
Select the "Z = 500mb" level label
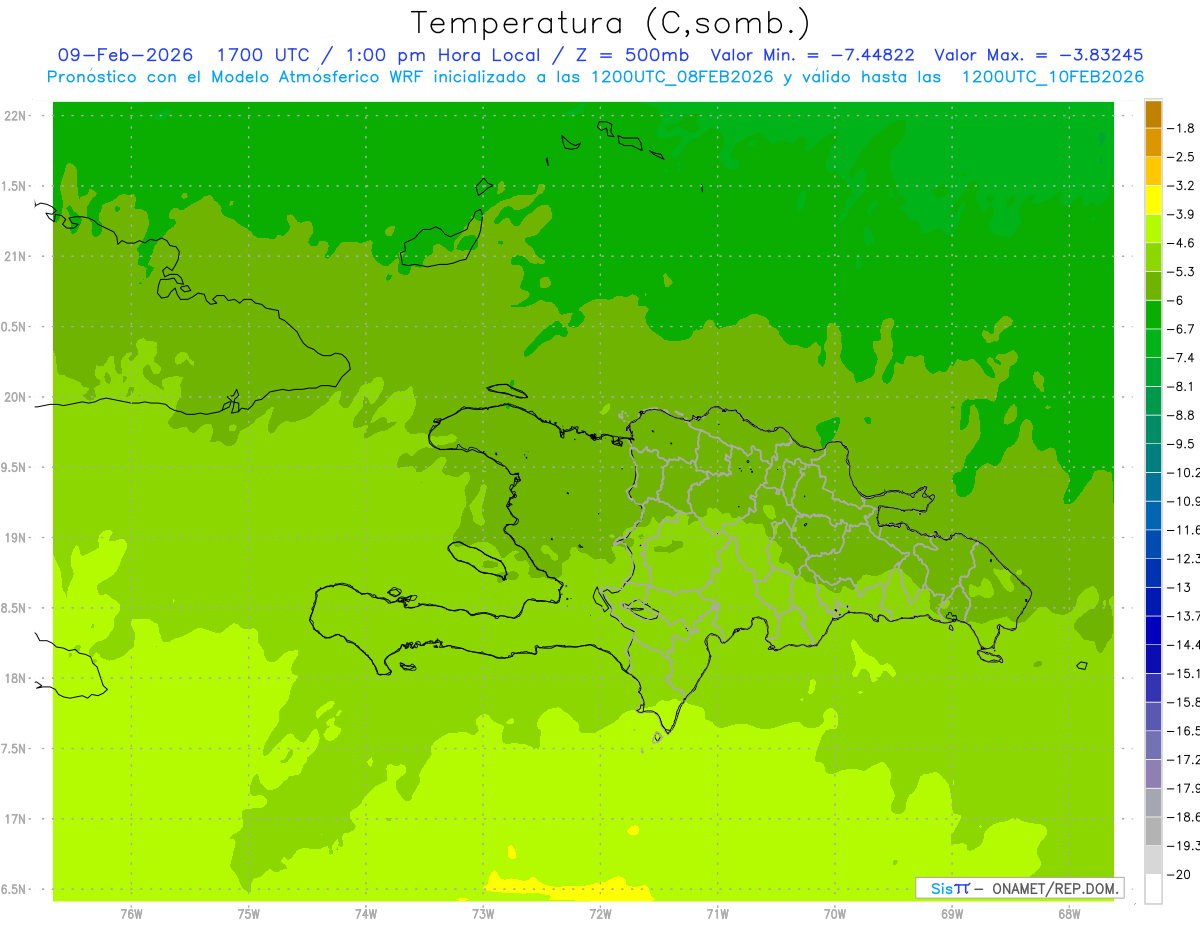point(633,55)
